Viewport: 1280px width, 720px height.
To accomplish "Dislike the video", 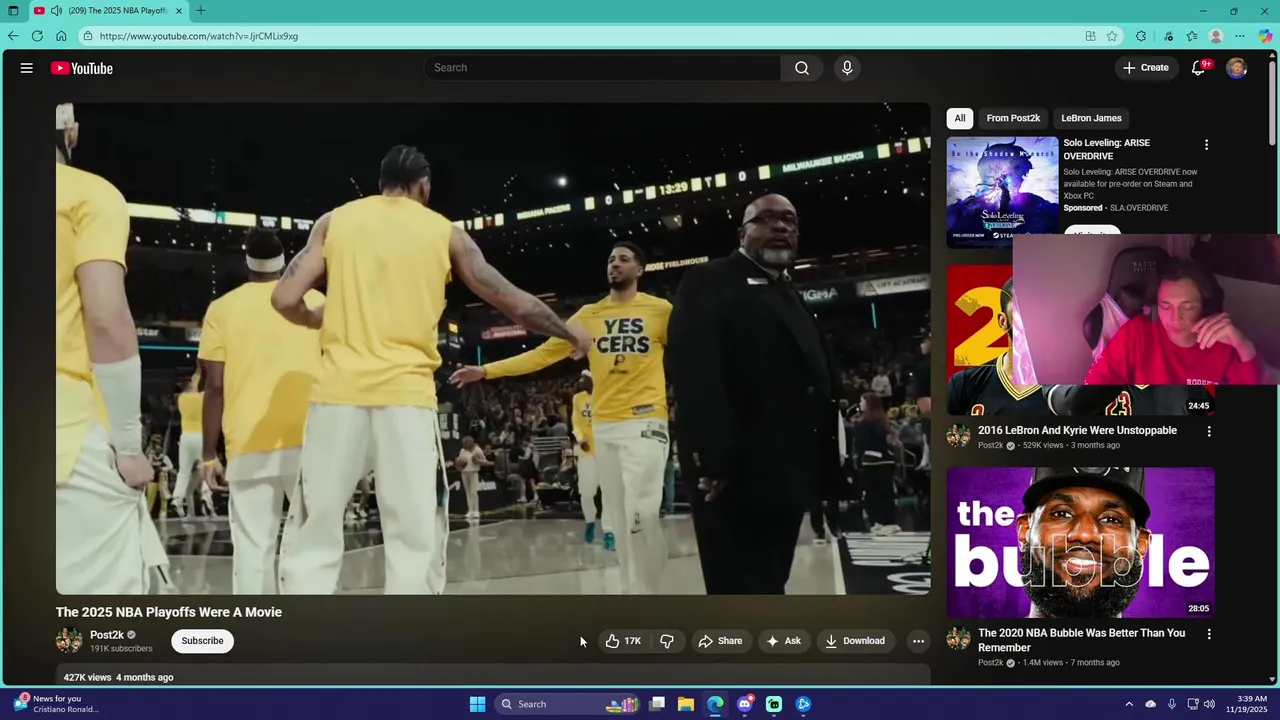I will coord(667,641).
